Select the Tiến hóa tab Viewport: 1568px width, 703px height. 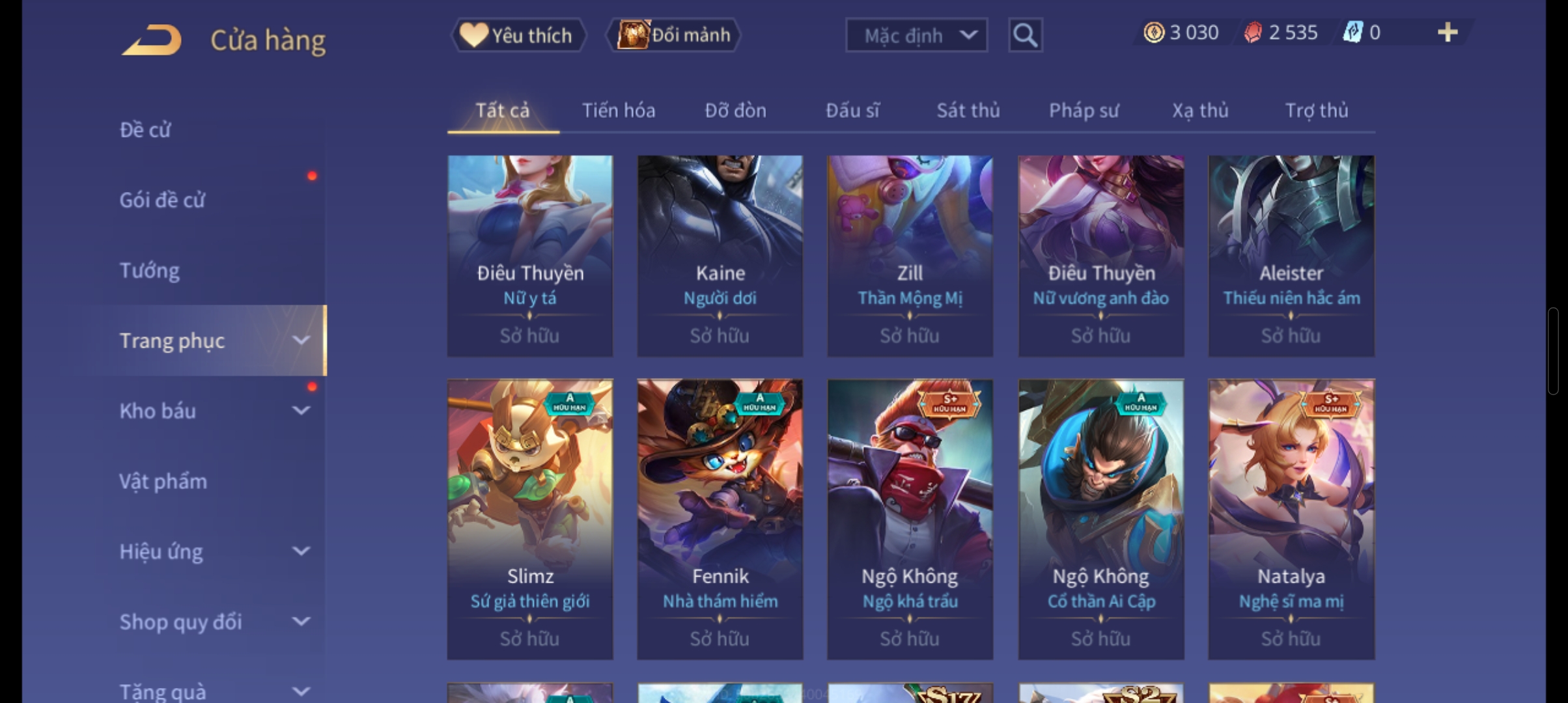619,111
